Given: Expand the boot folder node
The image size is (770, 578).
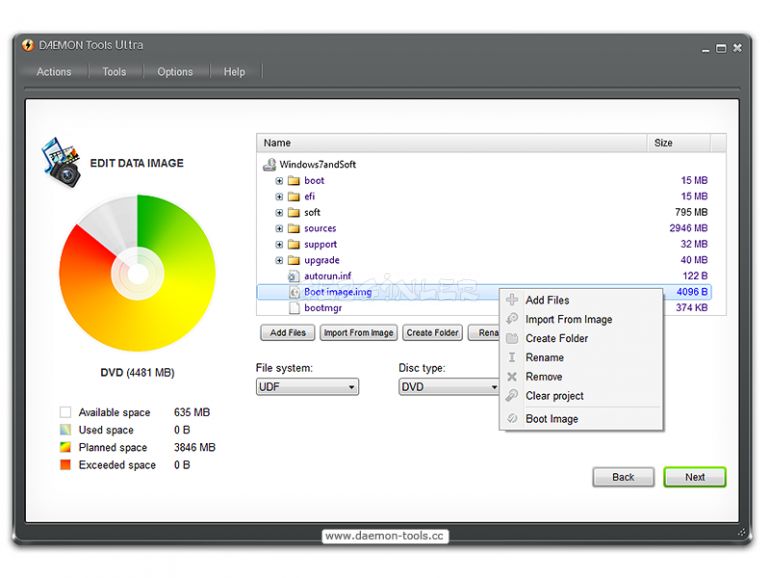Looking at the screenshot, I should pyautogui.click(x=279, y=181).
